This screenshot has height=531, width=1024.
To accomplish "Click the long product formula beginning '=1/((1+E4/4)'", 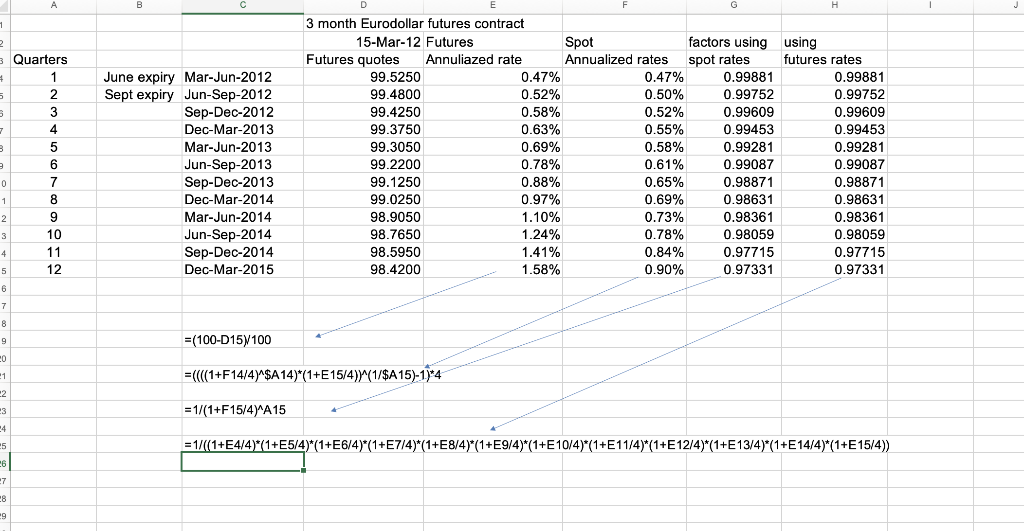I will tap(537, 445).
